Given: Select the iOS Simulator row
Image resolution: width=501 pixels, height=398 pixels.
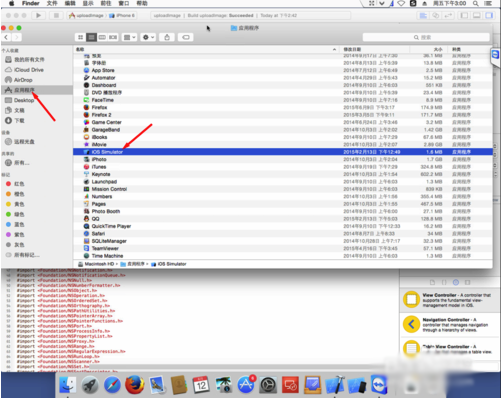Looking at the screenshot, I should 283,152.
